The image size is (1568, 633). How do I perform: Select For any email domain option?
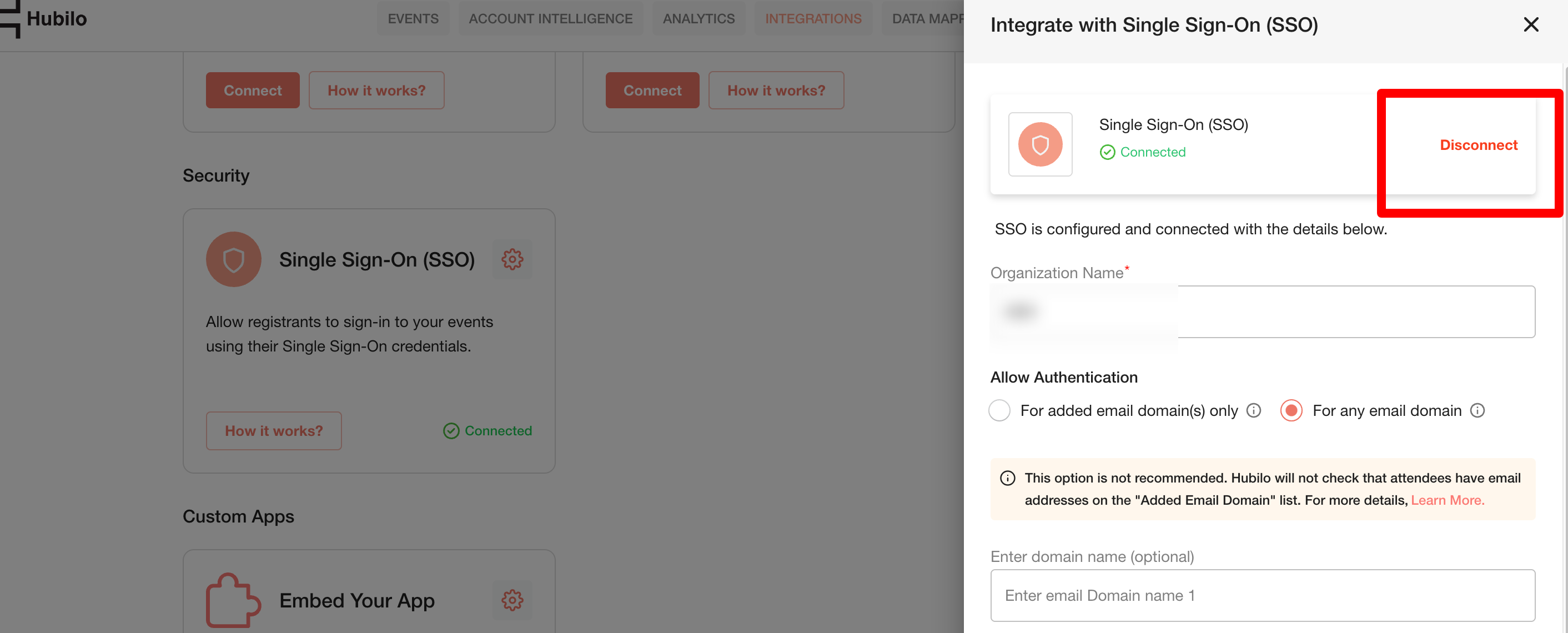[1291, 411]
